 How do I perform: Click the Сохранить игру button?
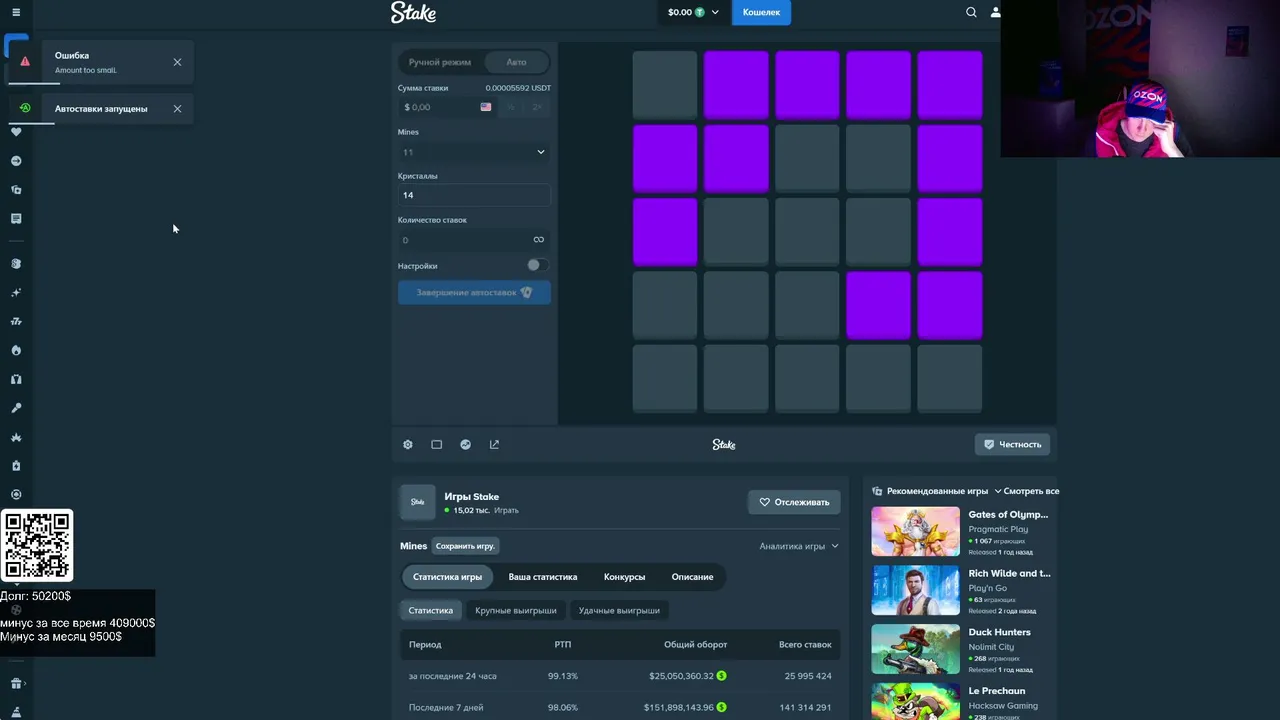click(465, 546)
